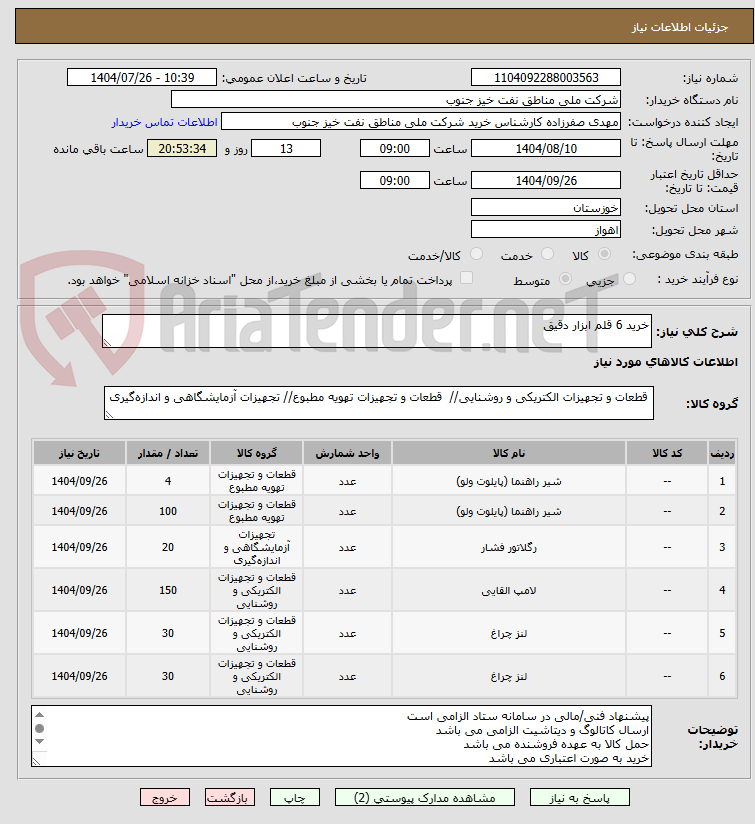Screen dimensions: 755x824
Task: Select the جزیی purchase type radio
Action: [x=629, y=279]
